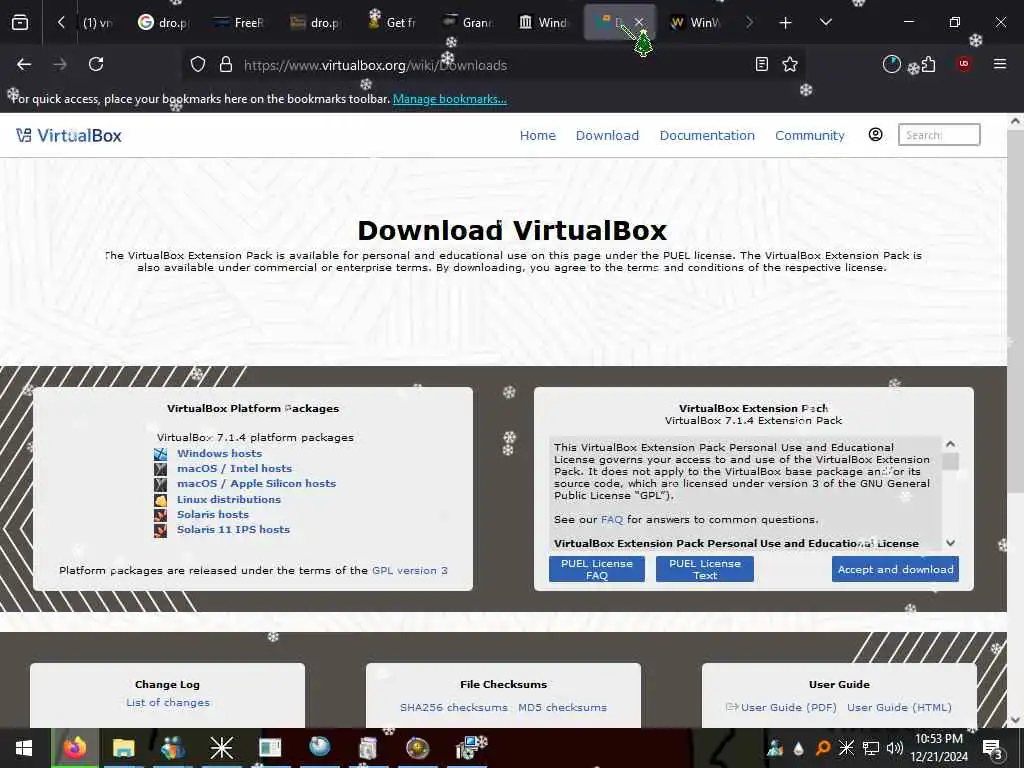
Task: Click the VirtualBox logo in header
Action: point(69,135)
